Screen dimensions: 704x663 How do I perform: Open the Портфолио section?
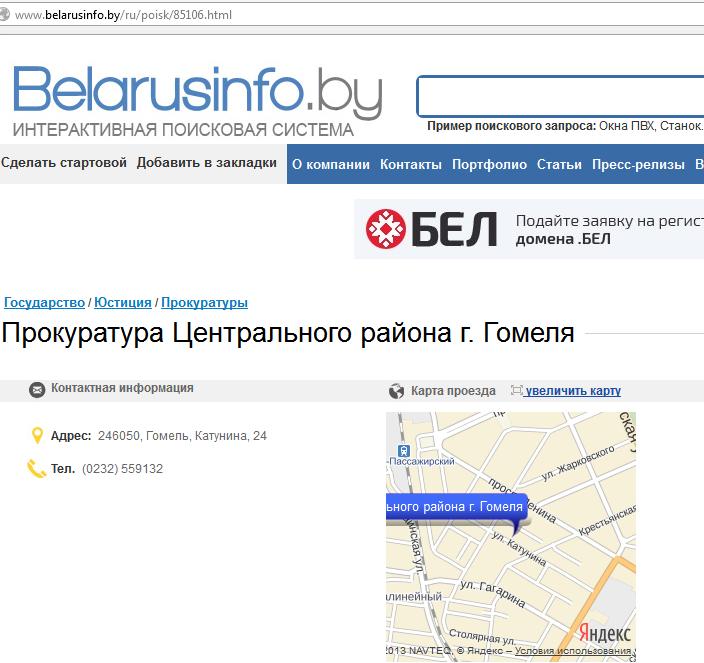(489, 165)
